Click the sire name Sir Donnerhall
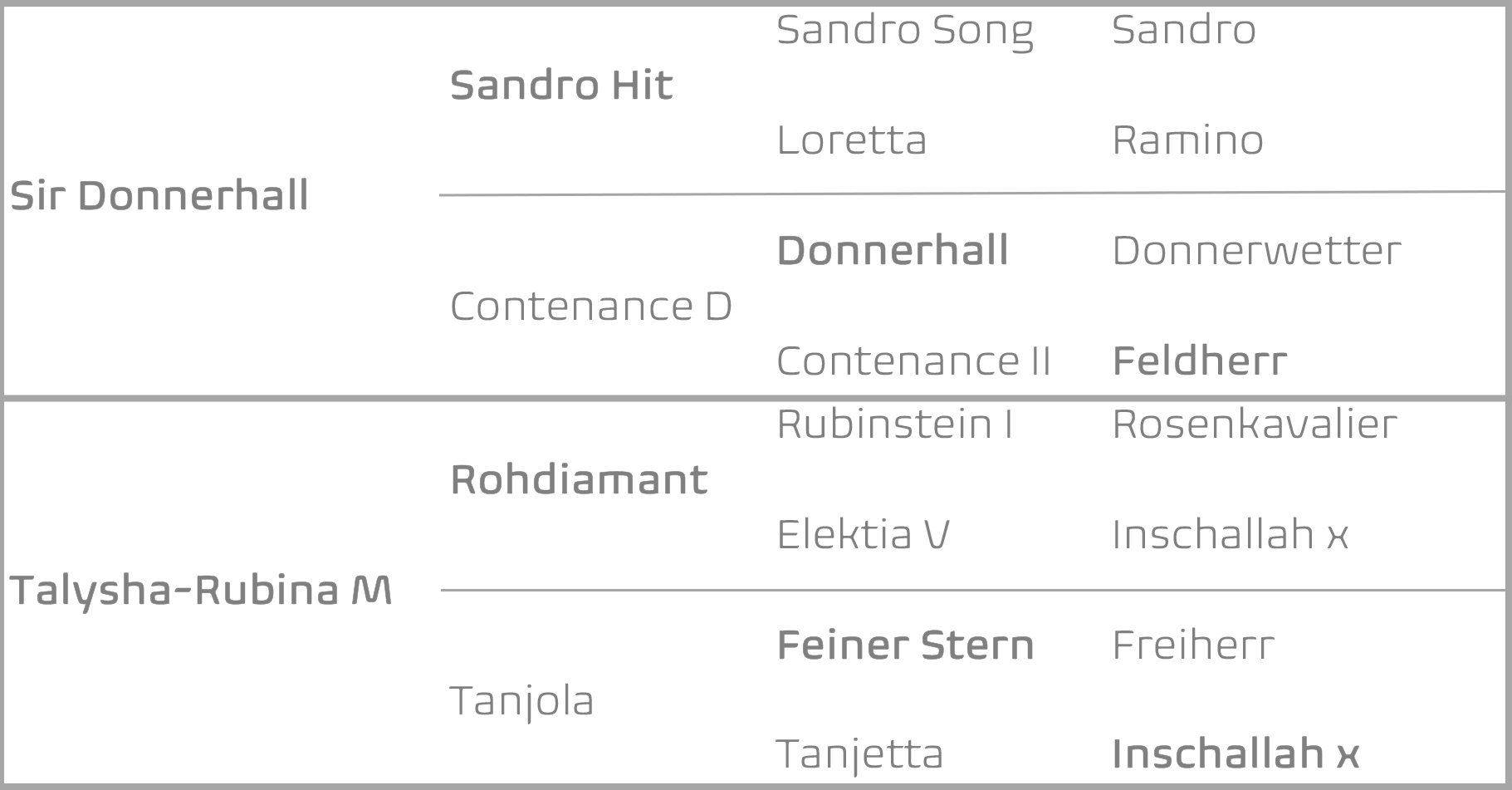 [x=159, y=196]
